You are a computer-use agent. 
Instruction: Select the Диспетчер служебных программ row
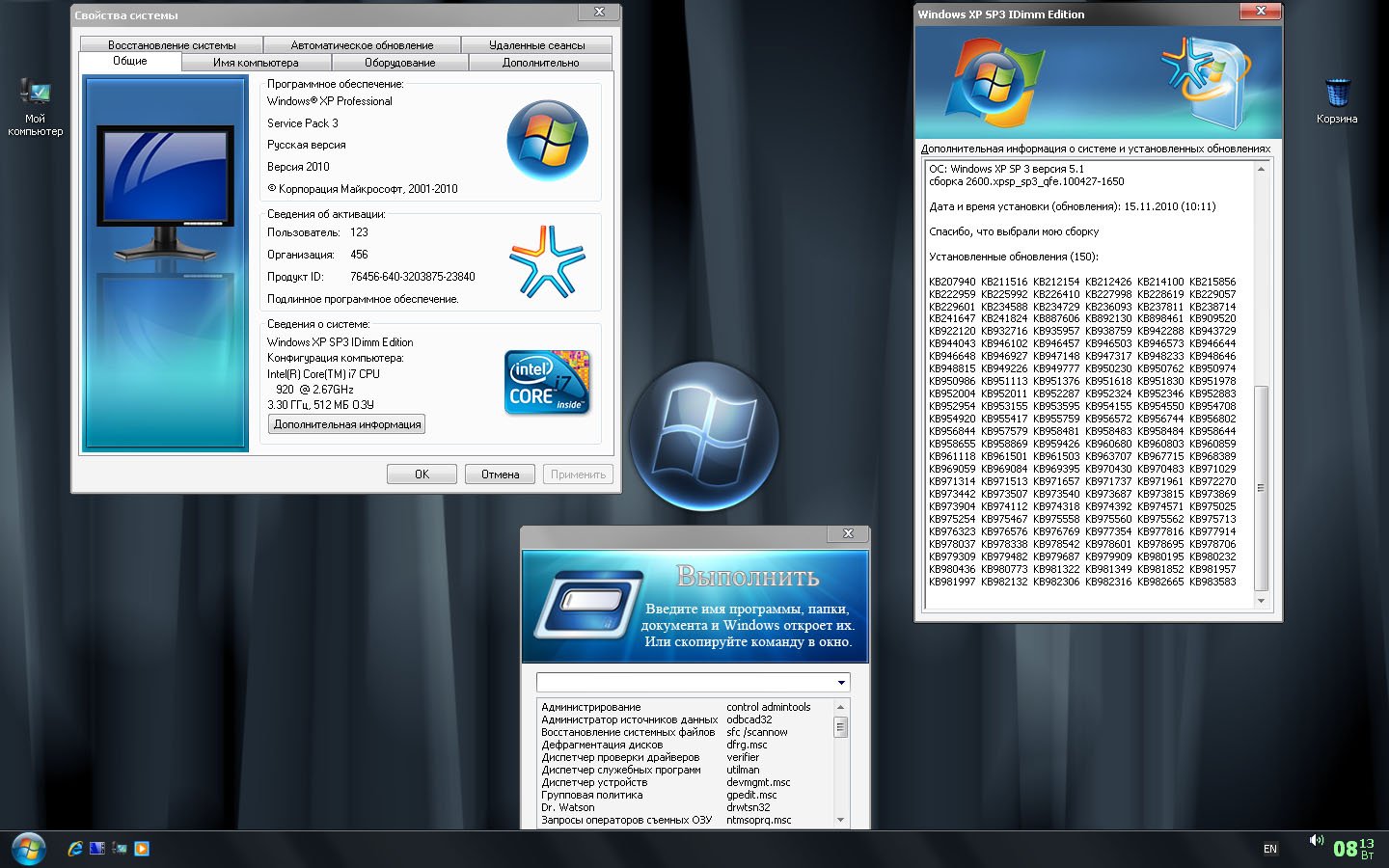pyautogui.click(x=685, y=770)
